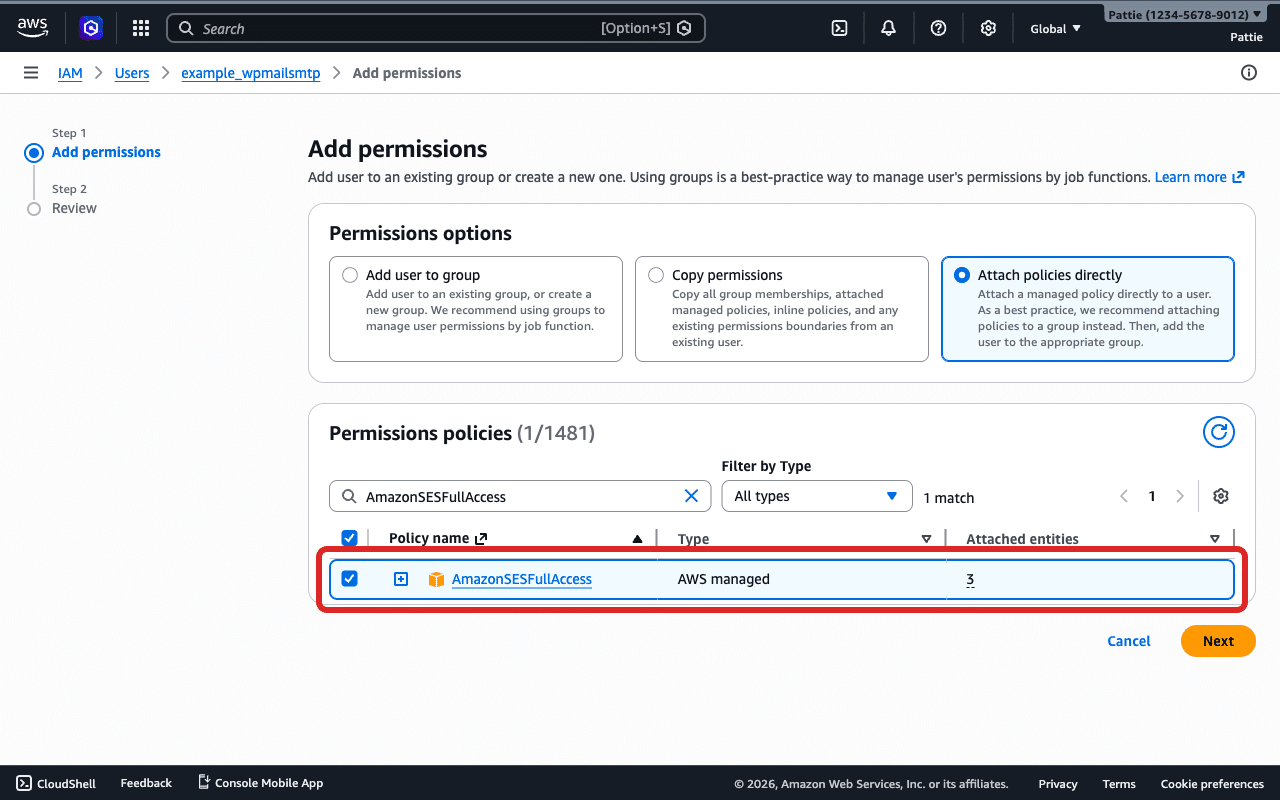Open the settings gear in top navigation
The height and width of the screenshot is (800, 1280).
click(988, 28)
